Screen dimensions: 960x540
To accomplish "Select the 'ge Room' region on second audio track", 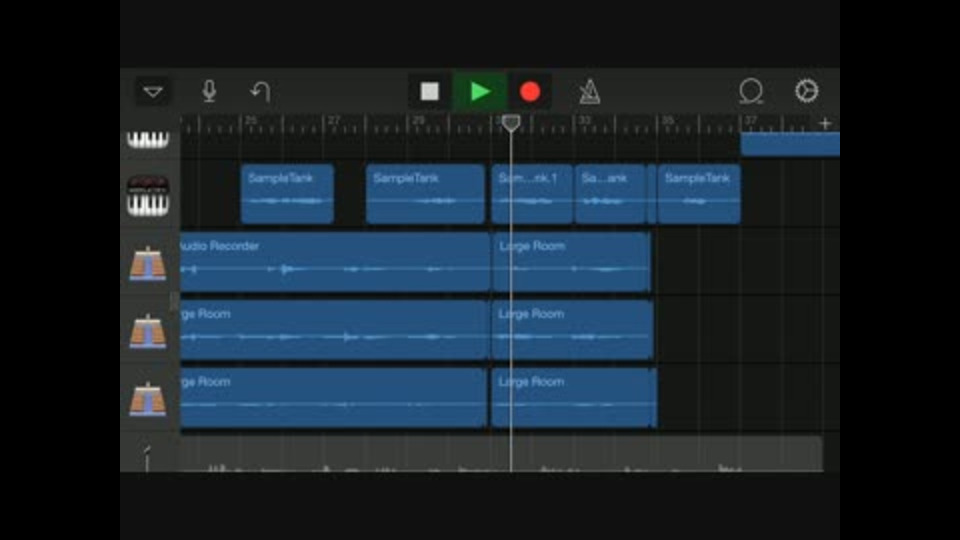I will tap(334, 329).
